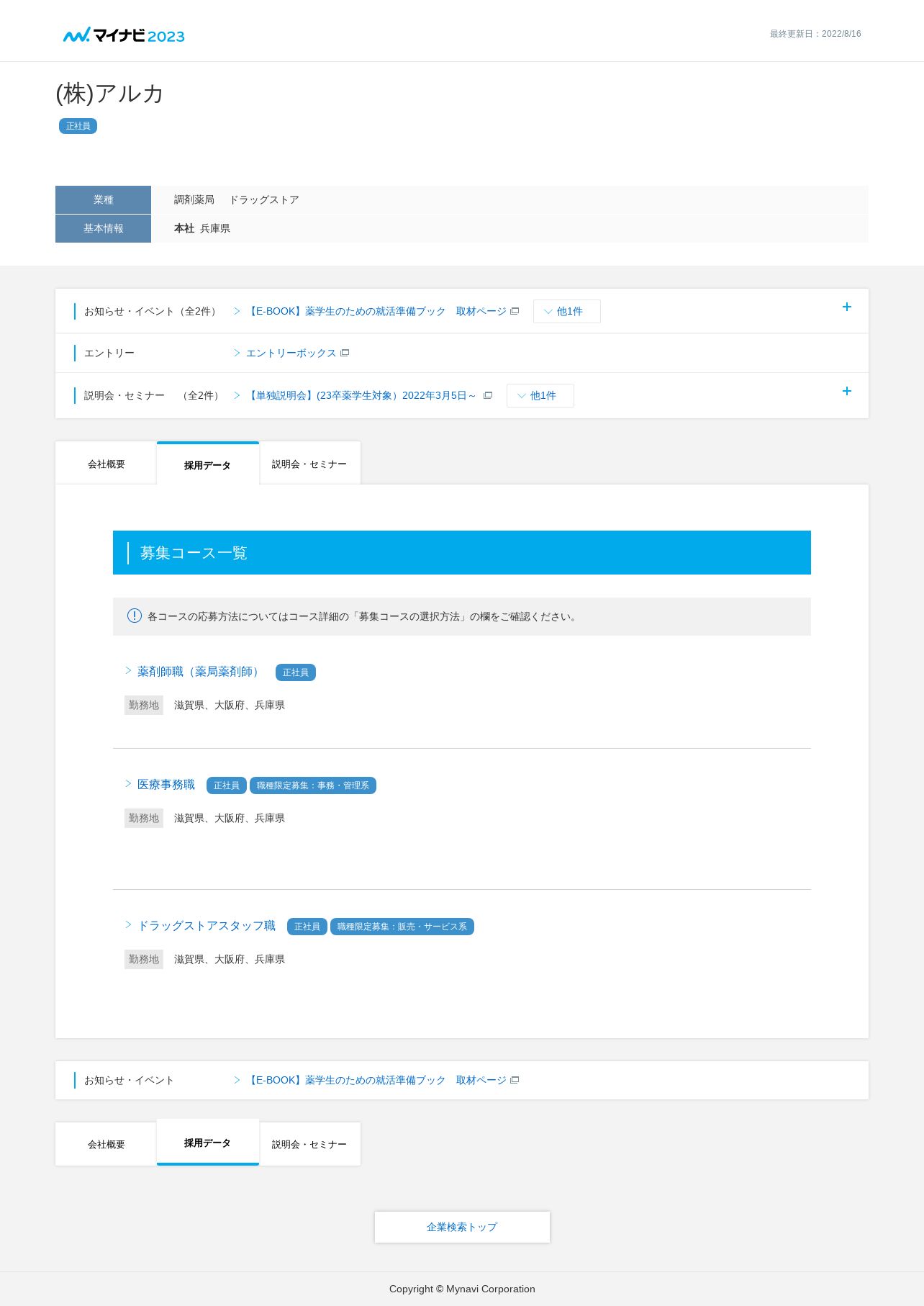Viewport: 924px width, 1306px height.
Task: Click the (株)アルカ company heading
Action: tap(109, 94)
